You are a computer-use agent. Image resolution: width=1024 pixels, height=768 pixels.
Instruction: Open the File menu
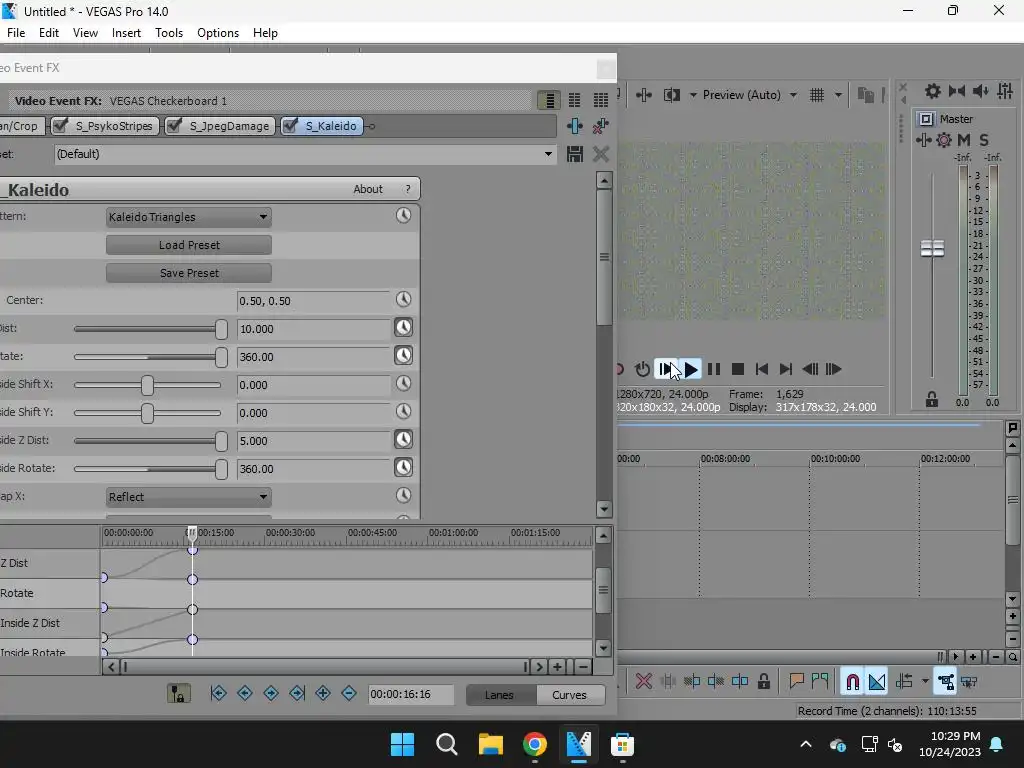16,33
